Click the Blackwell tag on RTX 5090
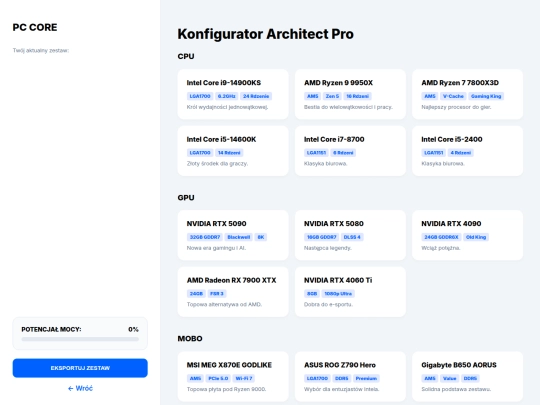 pyautogui.click(x=239, y=237)
